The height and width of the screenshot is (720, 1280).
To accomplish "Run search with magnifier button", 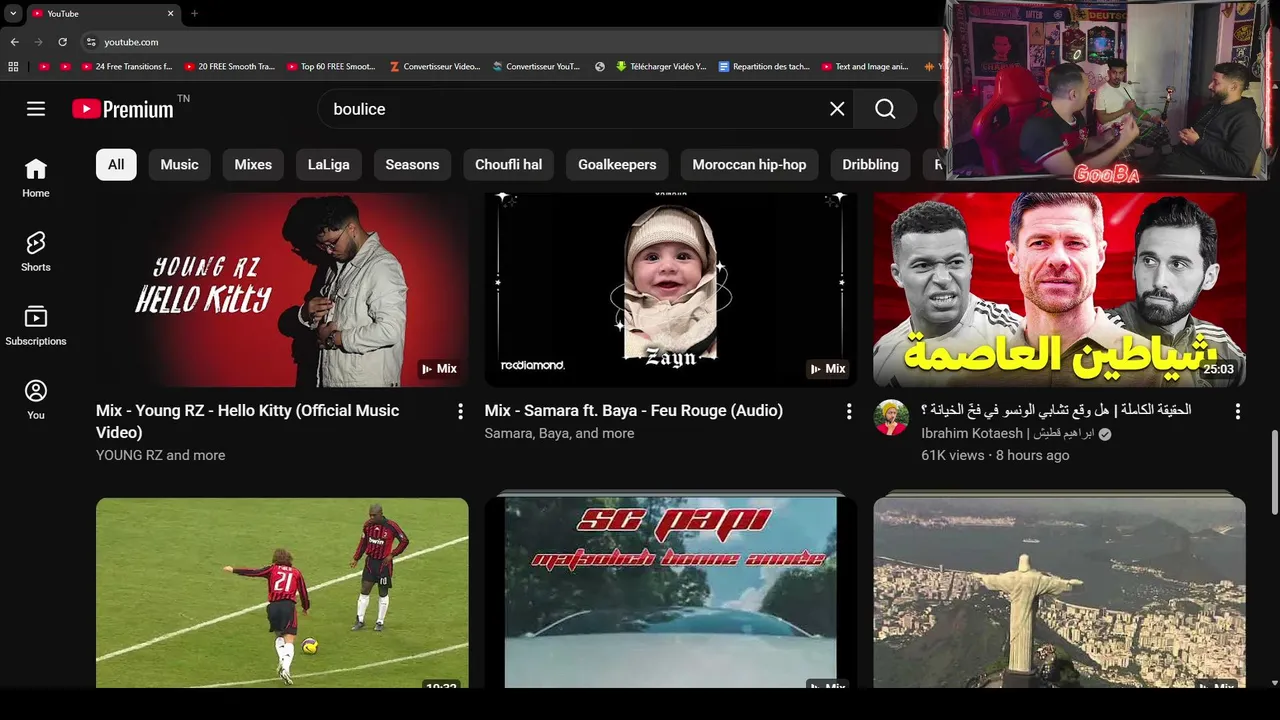I will 885,109.
